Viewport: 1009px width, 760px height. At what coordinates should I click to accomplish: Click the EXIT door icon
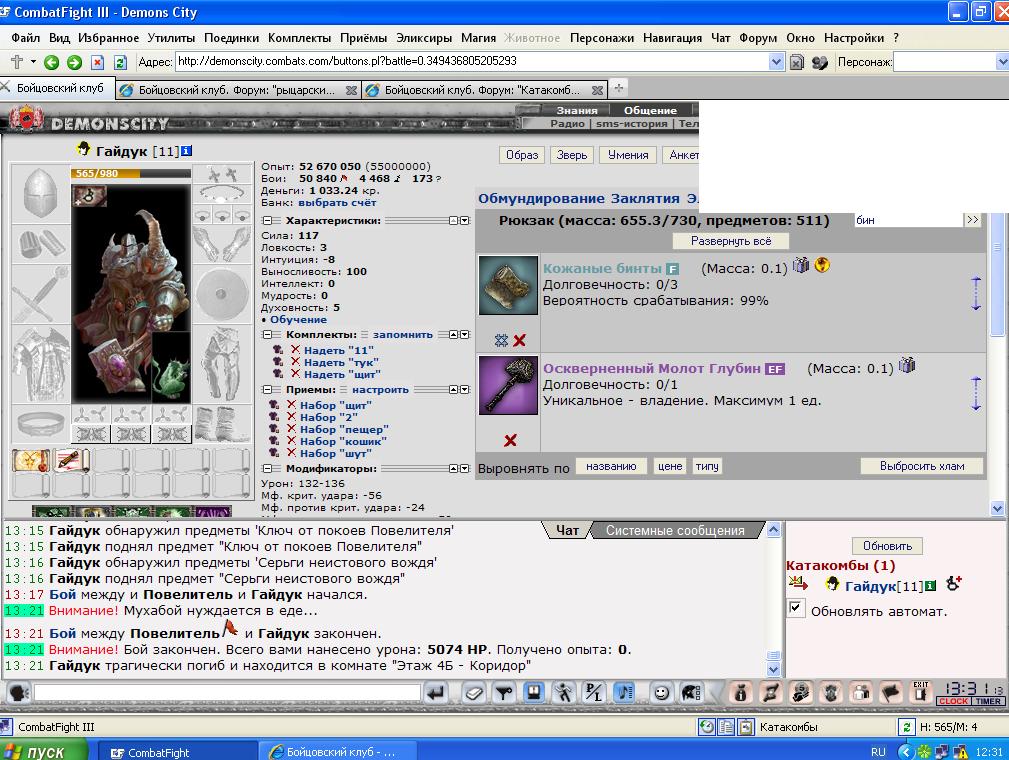921,692
